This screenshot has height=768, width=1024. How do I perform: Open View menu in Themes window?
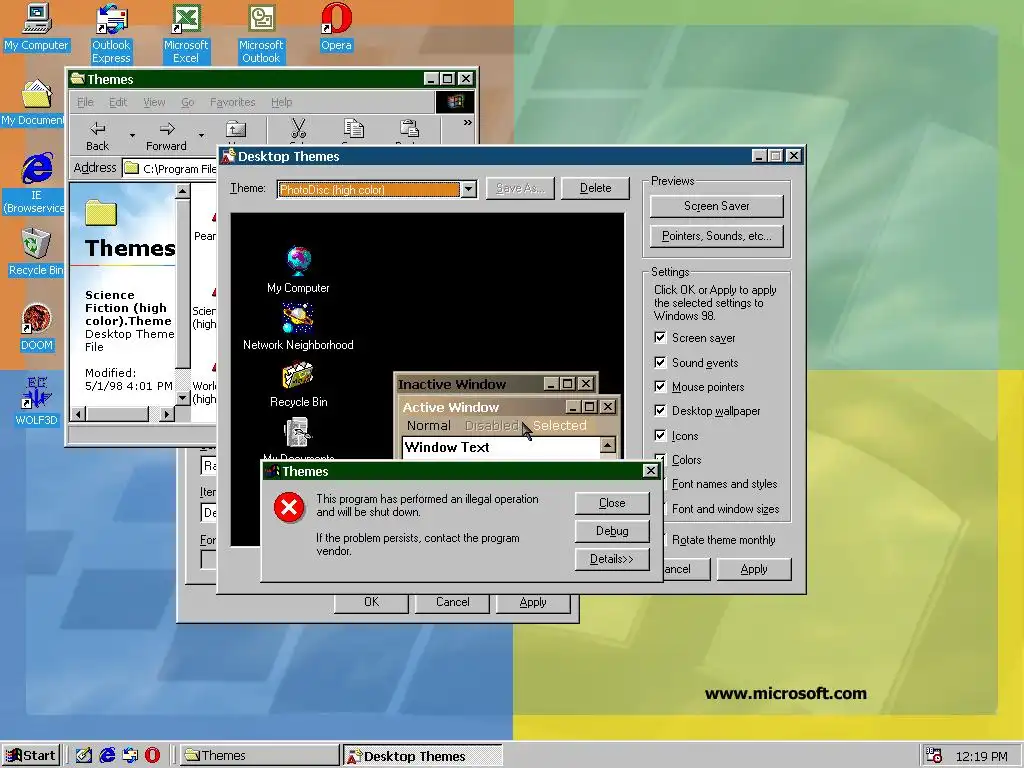point(154,102)
